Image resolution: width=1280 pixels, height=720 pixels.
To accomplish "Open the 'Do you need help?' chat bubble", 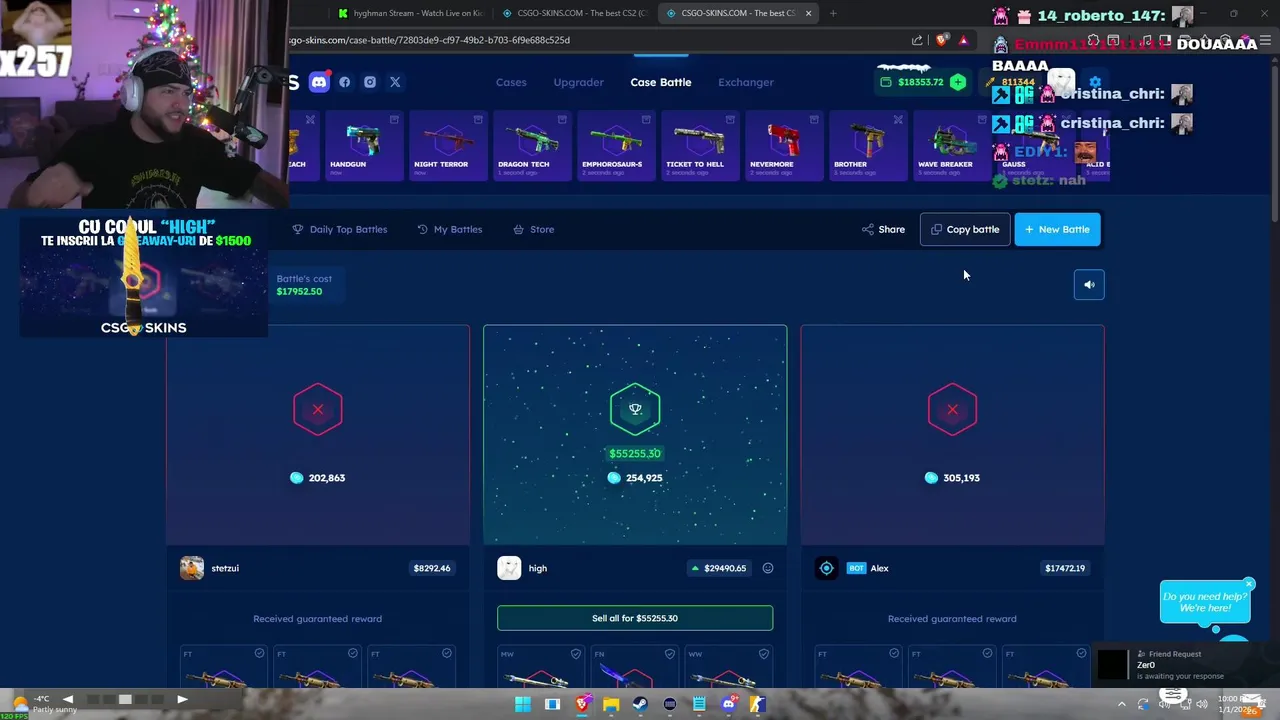I will (1205, 602).
